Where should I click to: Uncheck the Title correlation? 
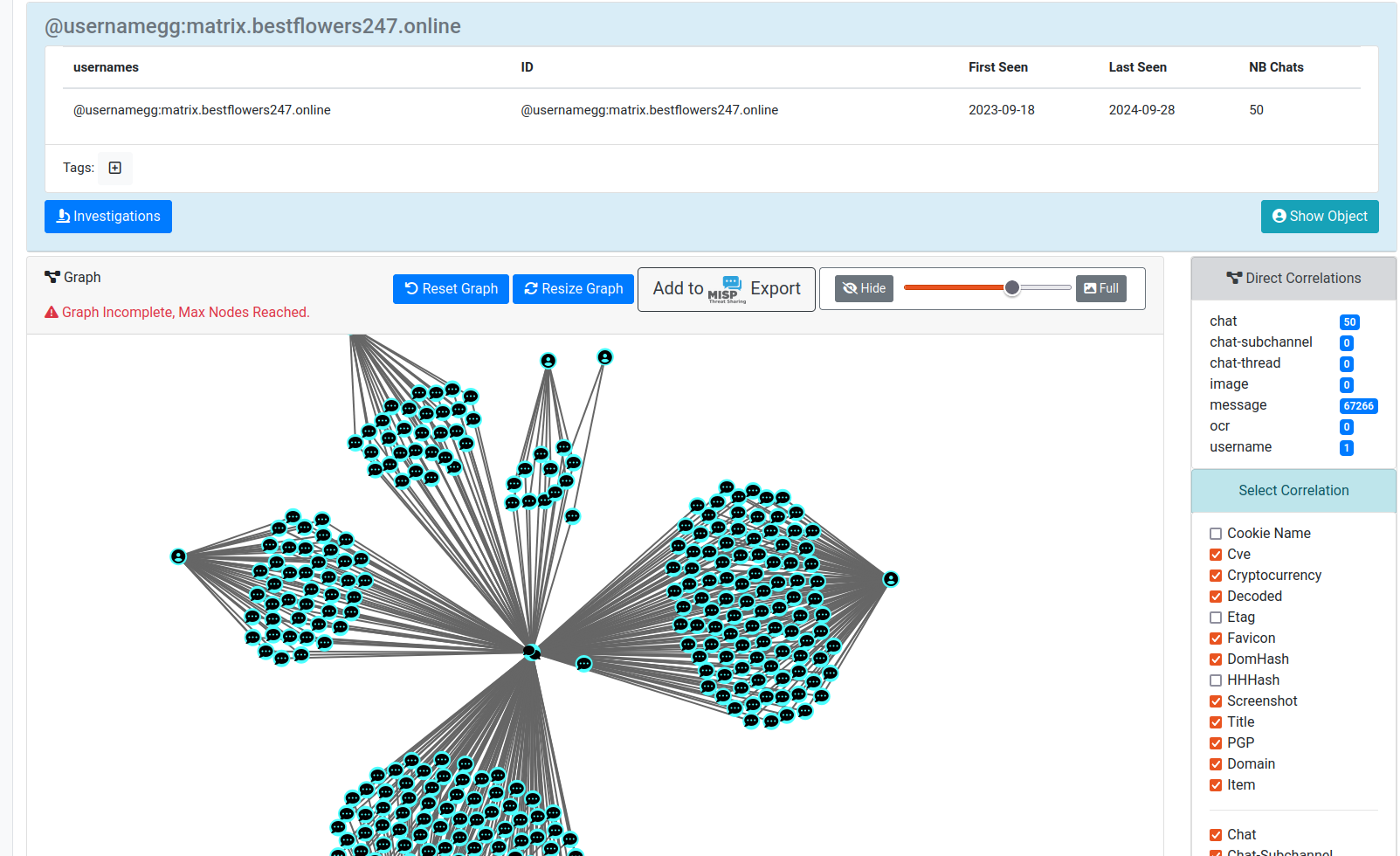(x=1216, y=722)
